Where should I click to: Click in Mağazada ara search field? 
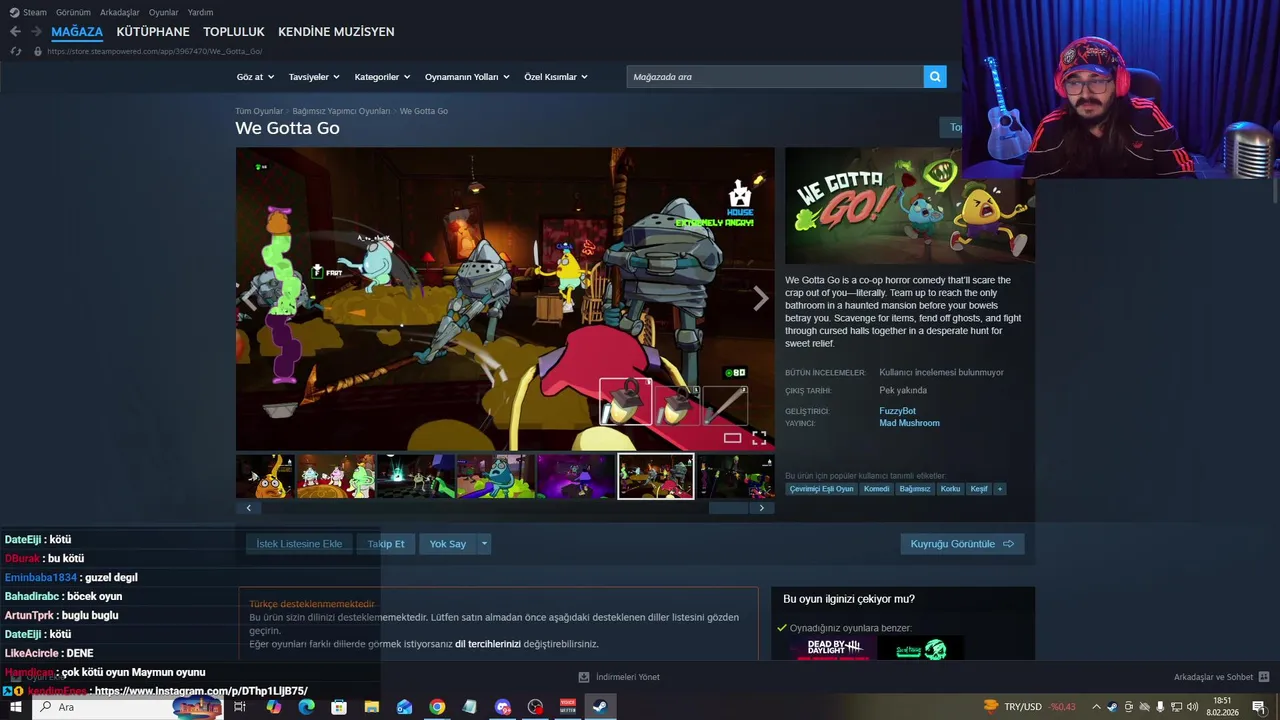[775, 77]
